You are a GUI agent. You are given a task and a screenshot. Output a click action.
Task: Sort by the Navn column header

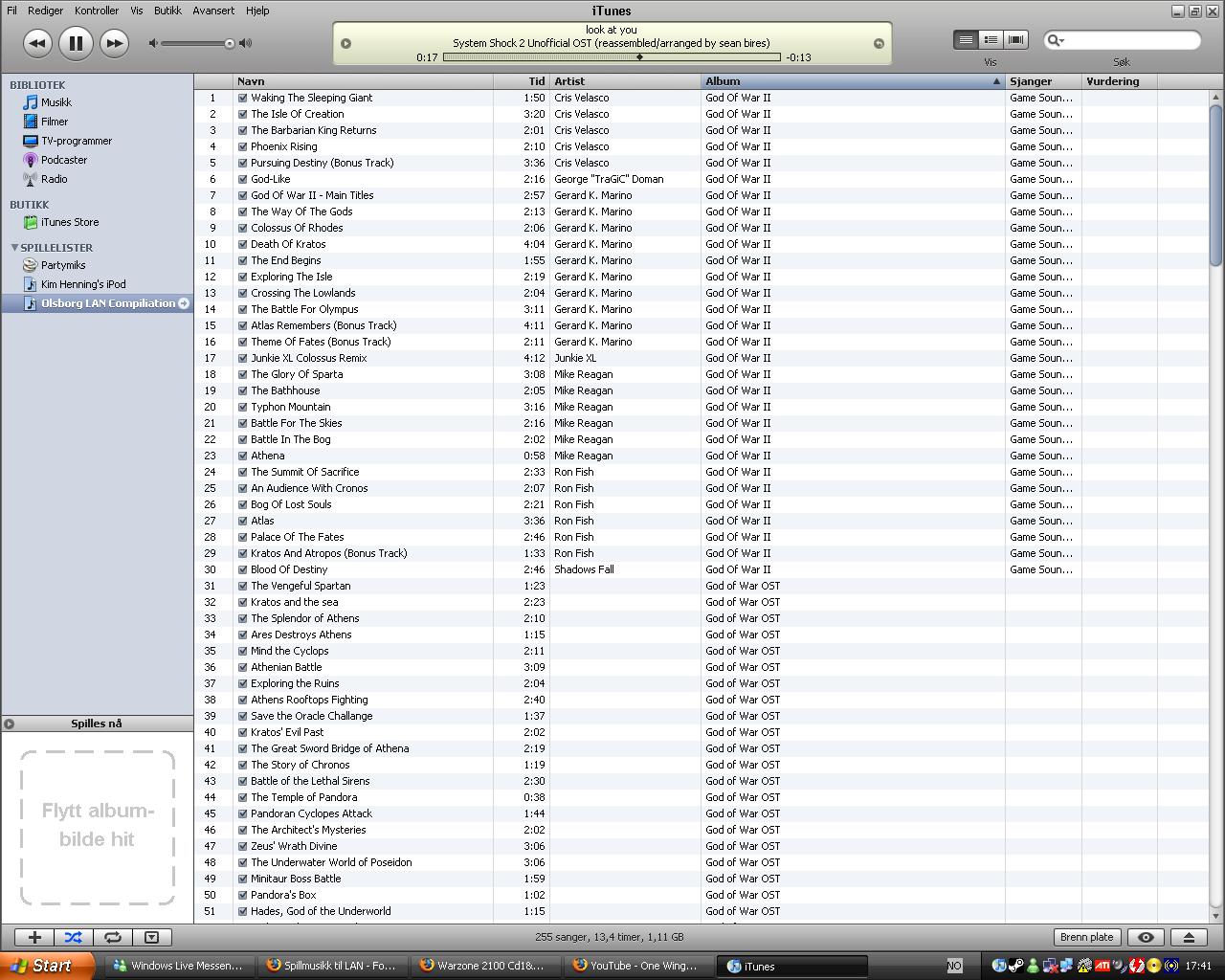[364, 81]
